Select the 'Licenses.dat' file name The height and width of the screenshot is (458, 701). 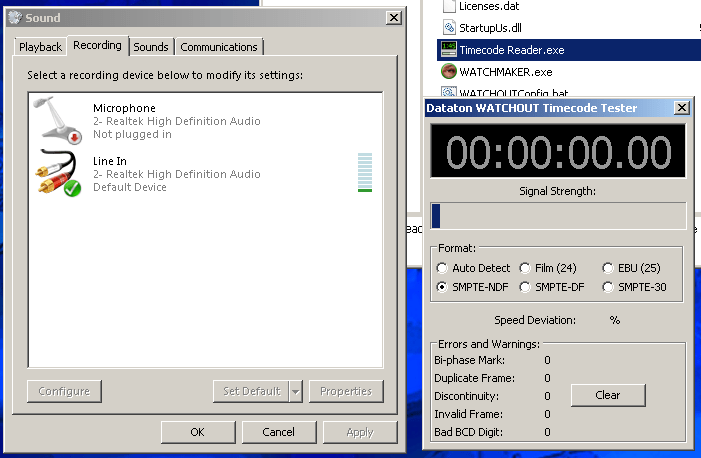point(489,6)
